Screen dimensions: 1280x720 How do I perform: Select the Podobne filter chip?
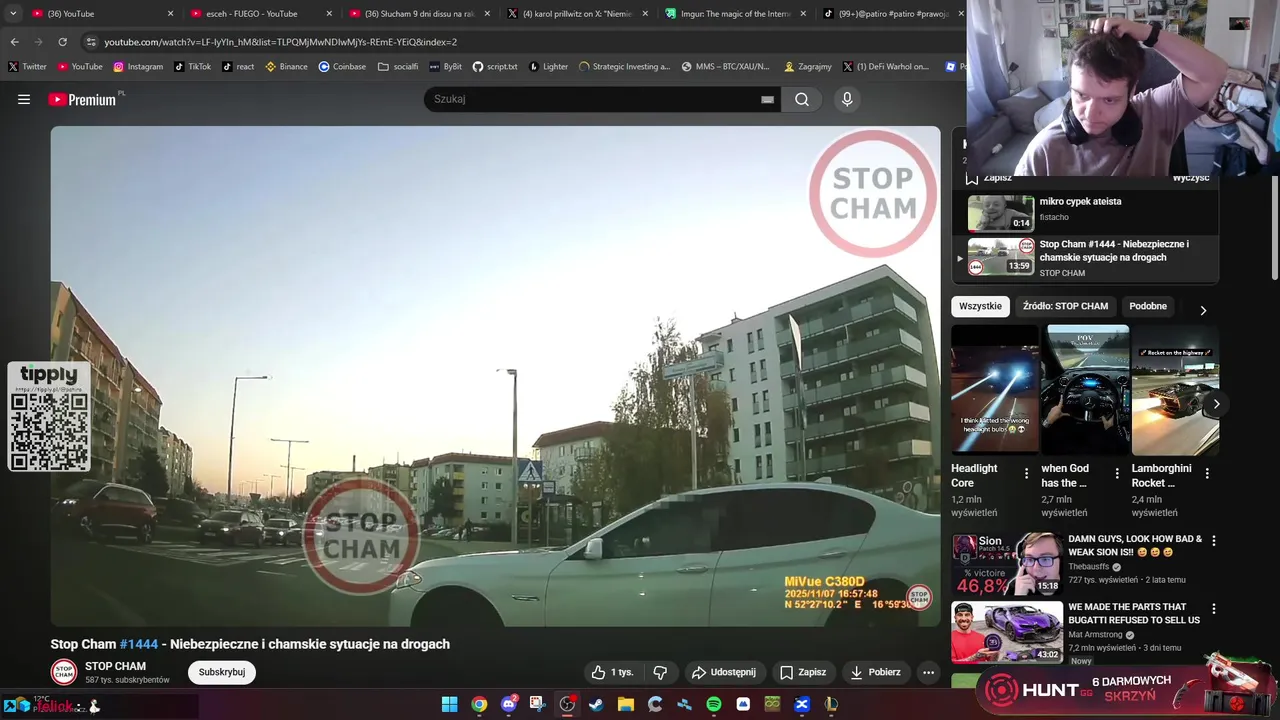[x=1148, y=306]
